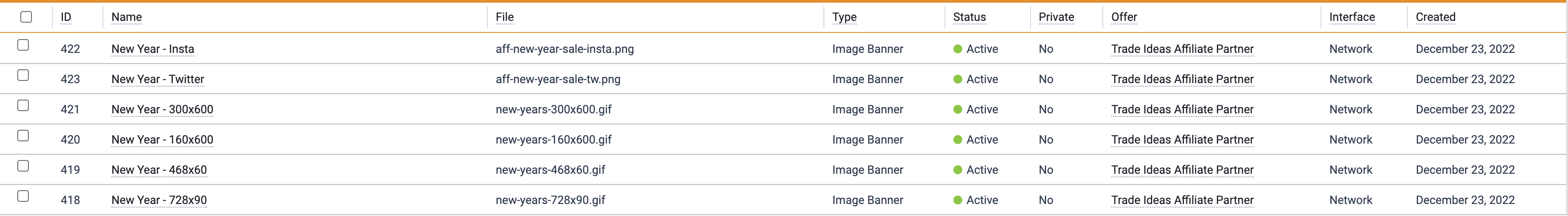Sort the table by the ID column
The height and width of the screenshot is (216, 1568).
pyautogui.click(x=66, y=17)
